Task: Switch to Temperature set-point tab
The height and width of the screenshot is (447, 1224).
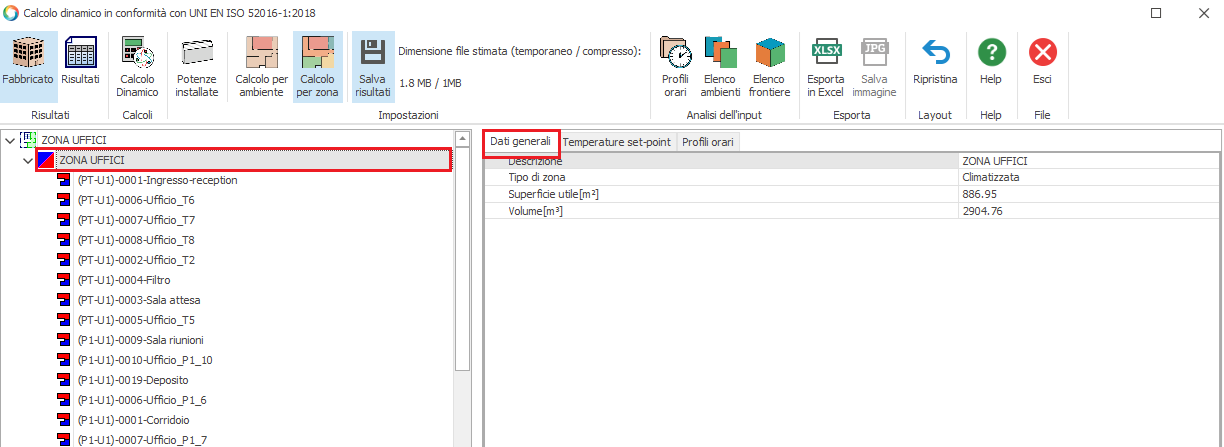Action: pyautogui.click(x=616, y=142)
